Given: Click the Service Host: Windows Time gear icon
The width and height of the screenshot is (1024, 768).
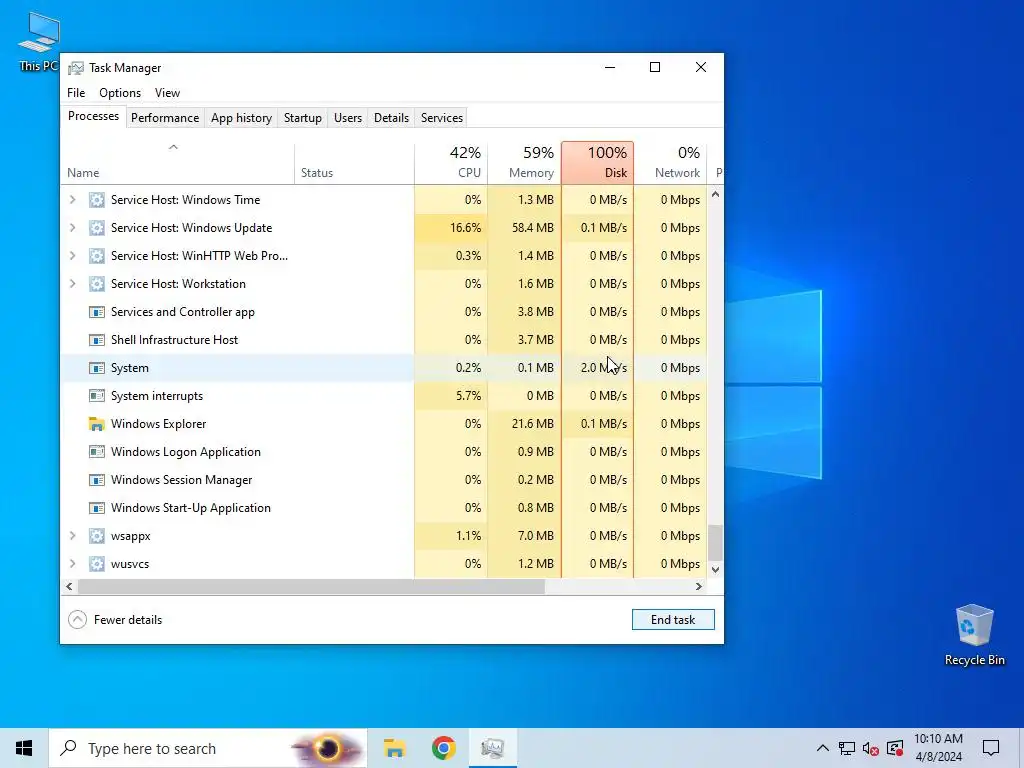Looking at the screenshot, I should tap(97, 200).
